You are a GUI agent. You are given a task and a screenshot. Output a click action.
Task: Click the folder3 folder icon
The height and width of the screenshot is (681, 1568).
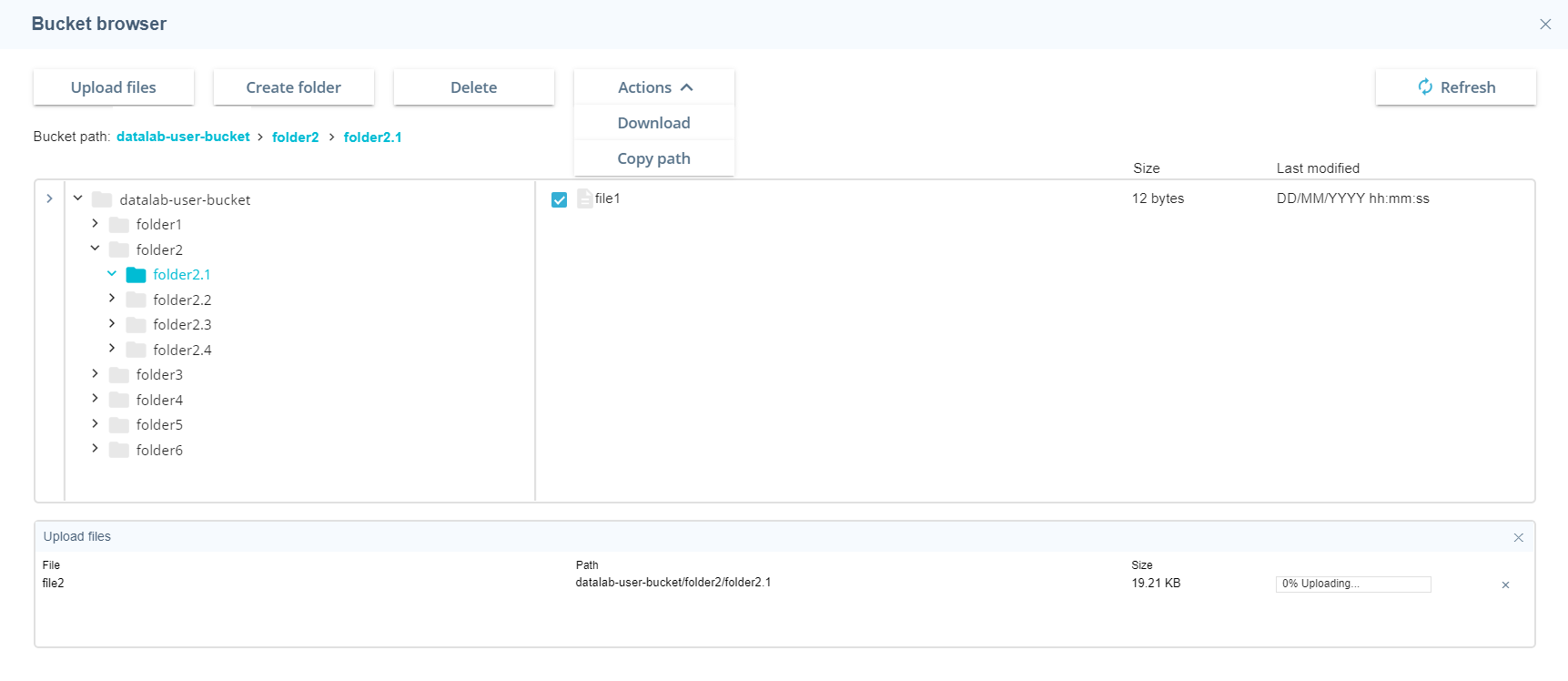click(118, 375)
